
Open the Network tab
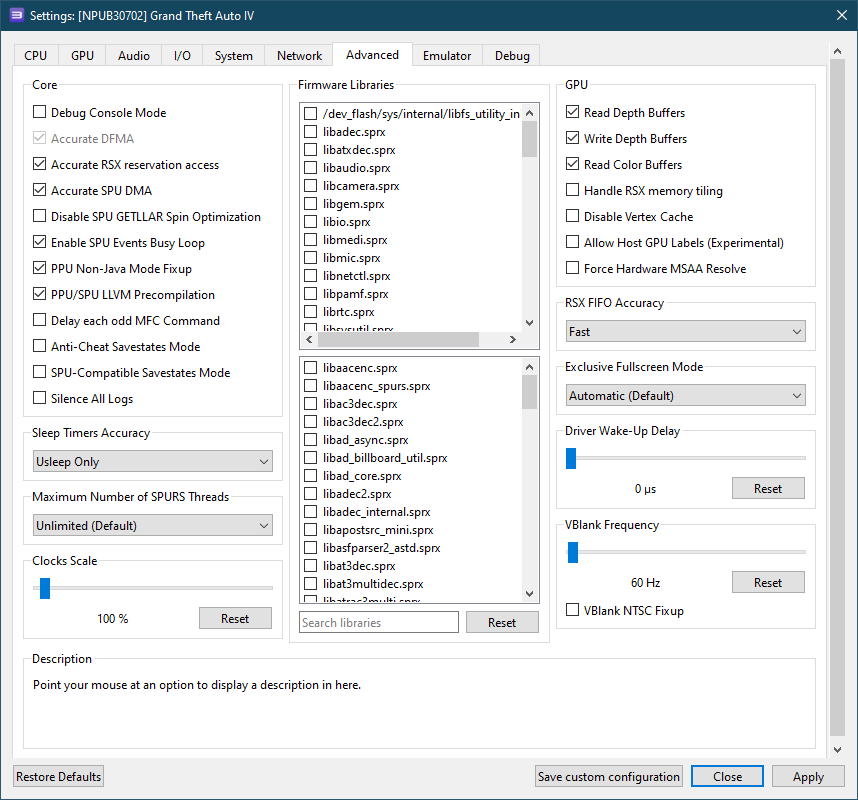point(299,56)
